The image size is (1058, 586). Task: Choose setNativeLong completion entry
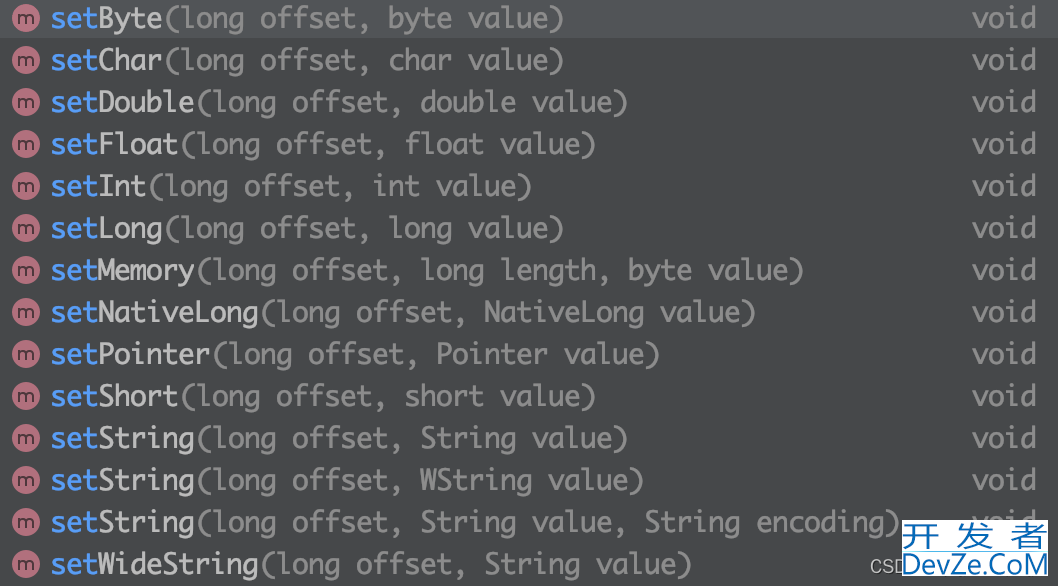coord(529,313)
